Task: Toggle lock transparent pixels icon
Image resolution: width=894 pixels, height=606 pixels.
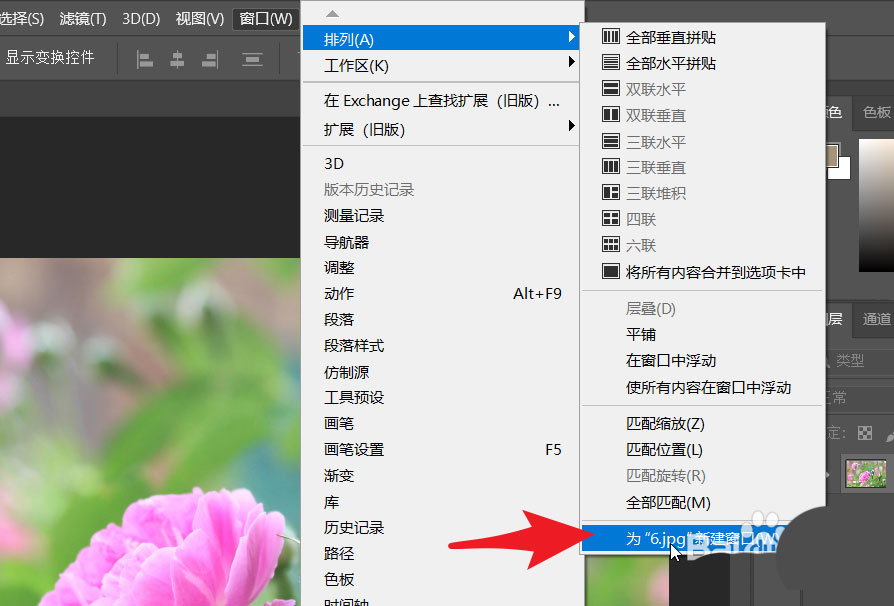Action: coord(865,433)
